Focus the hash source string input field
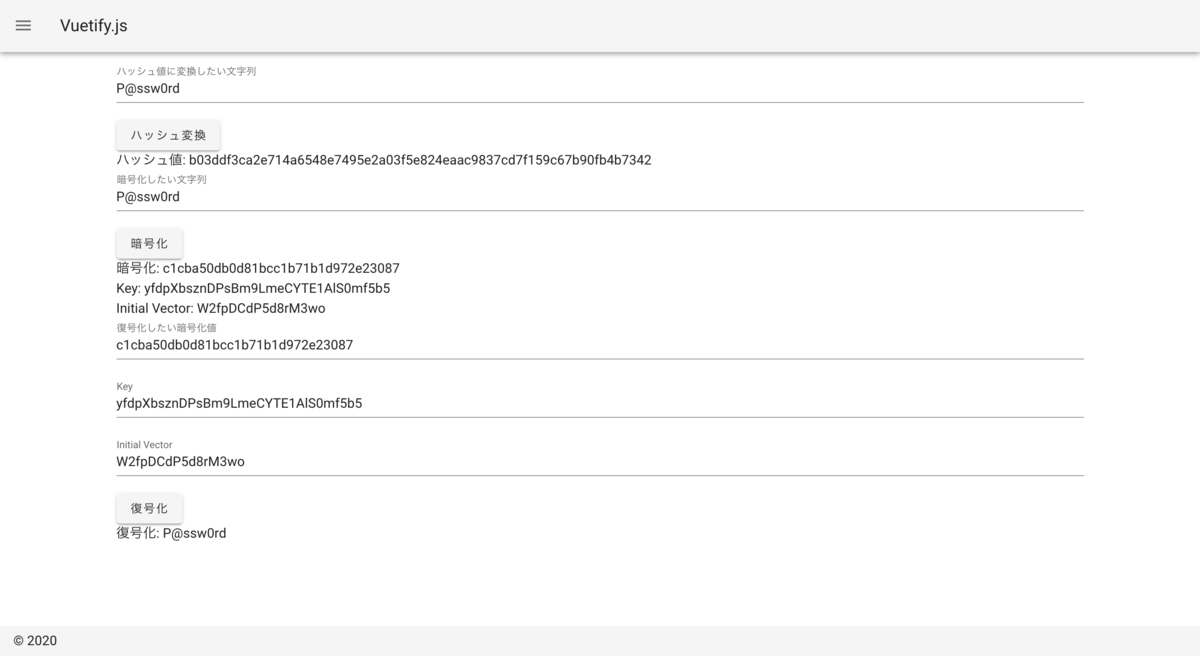Image resolution: width=1200 pixels, height=656 pixels. tap(600, 88)
